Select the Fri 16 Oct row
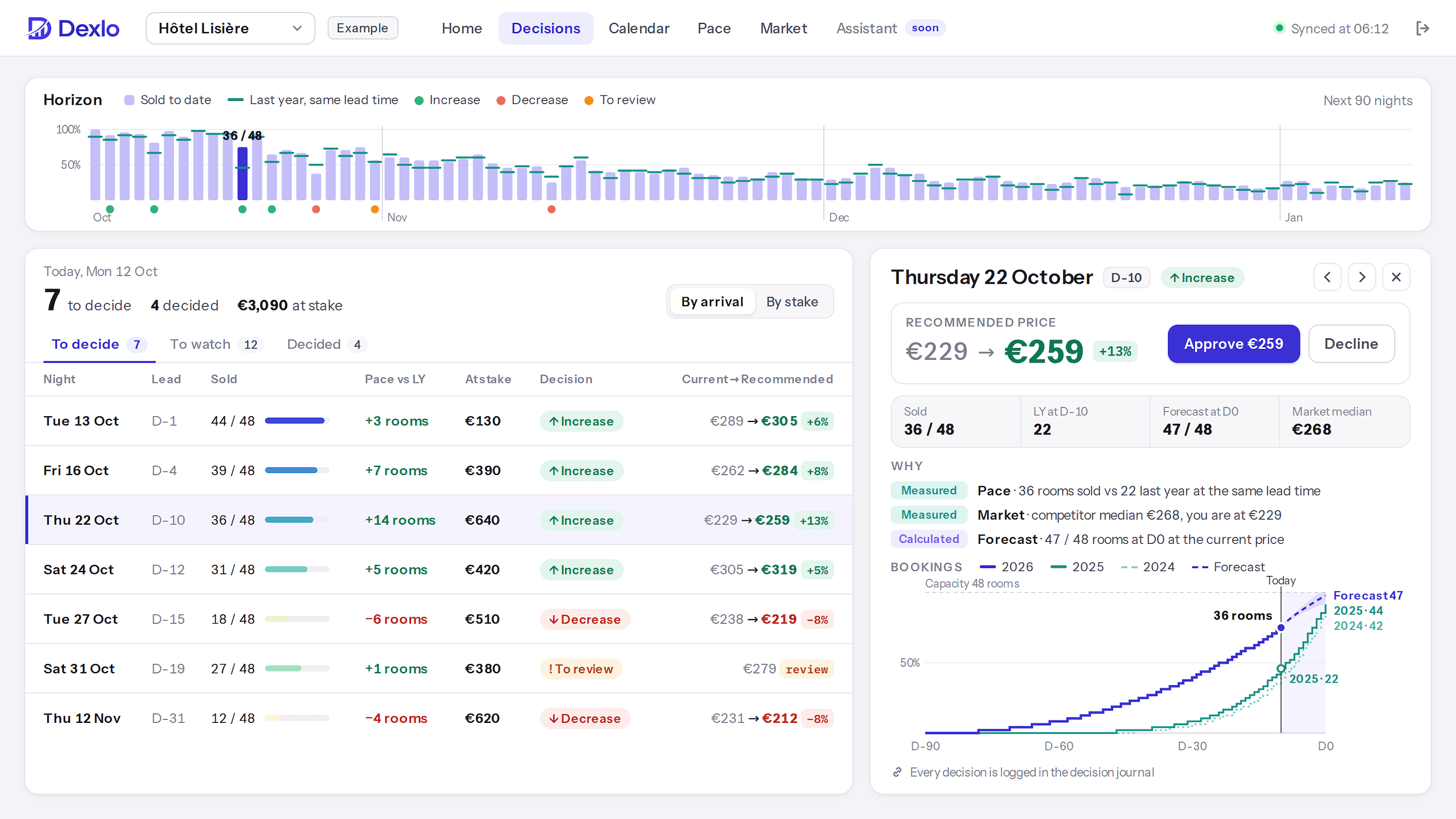 click(439, 470)
